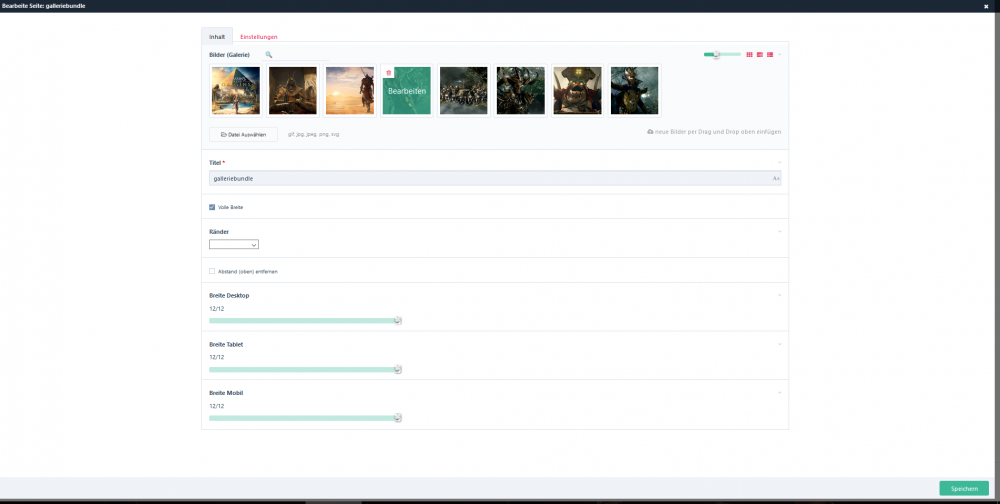Collapse the Bilder (Galerie) section chevron
Screen dimensions: 1000x504
point(780,54)
